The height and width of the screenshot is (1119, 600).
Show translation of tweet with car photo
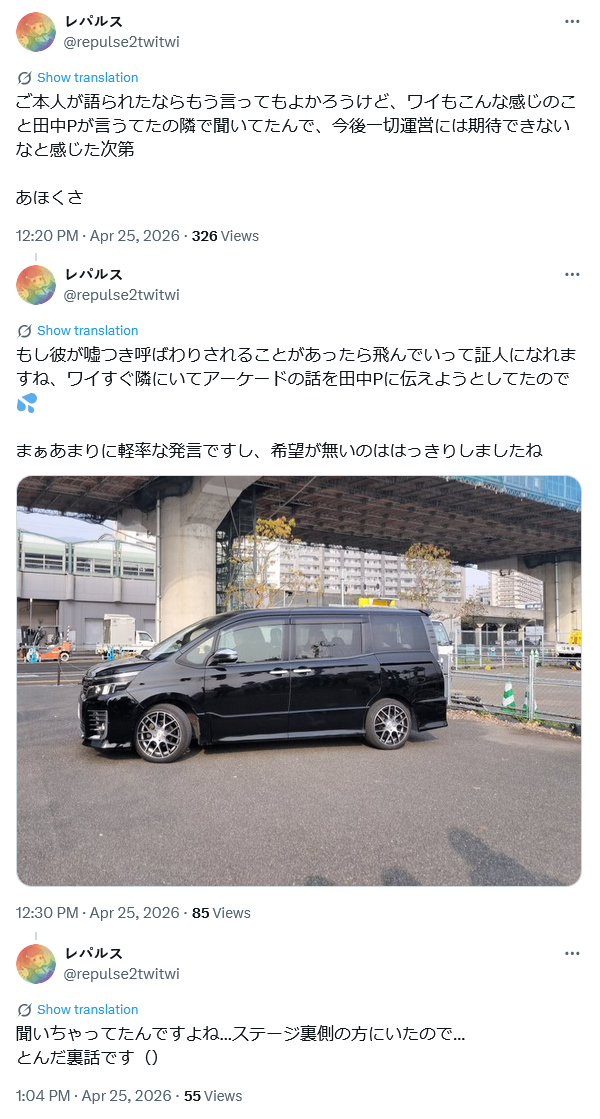pyautogui.click(x=88, y=330)
